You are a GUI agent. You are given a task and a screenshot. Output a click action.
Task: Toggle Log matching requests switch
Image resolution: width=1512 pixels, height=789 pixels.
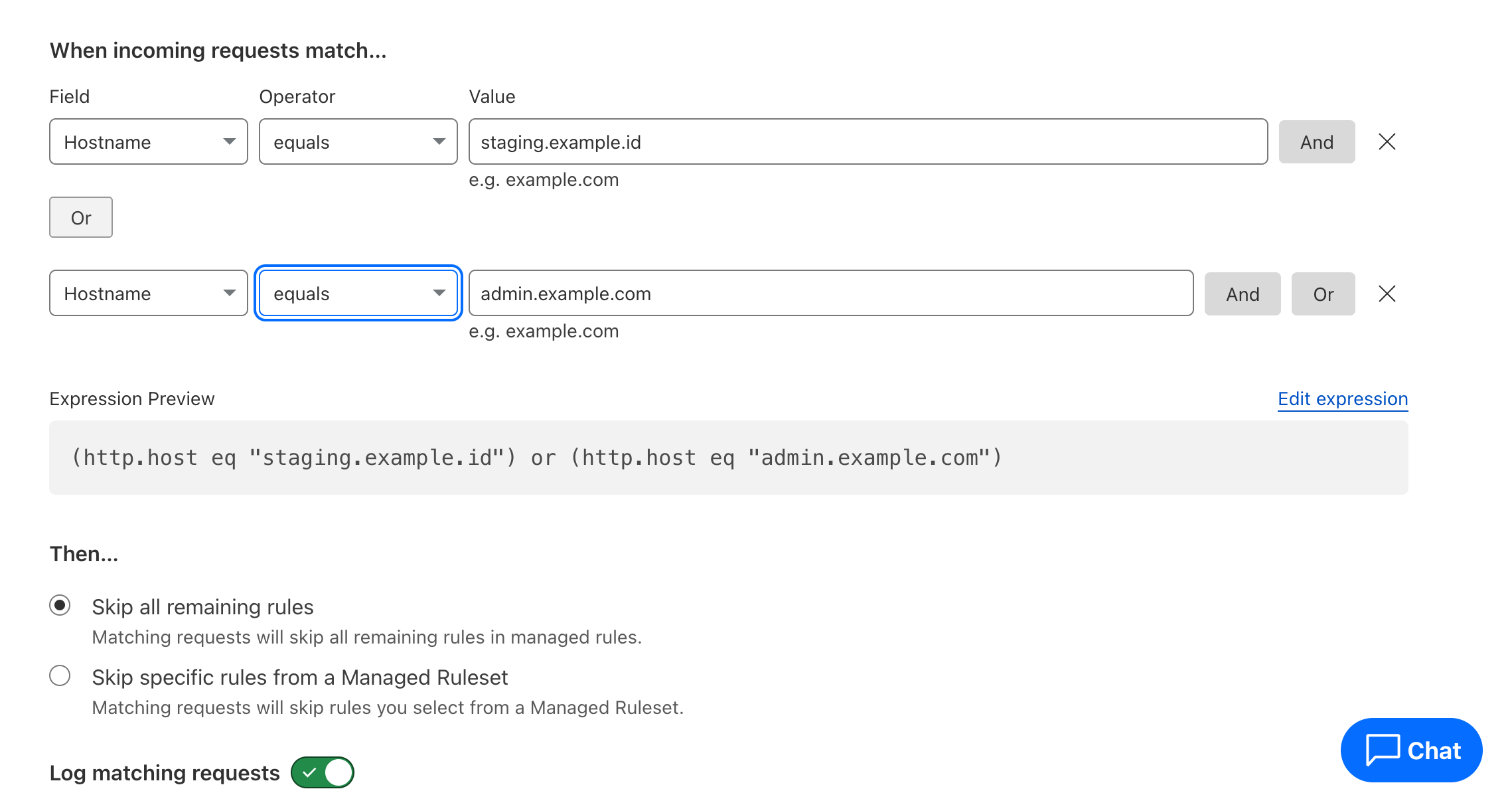pos(323,772)
